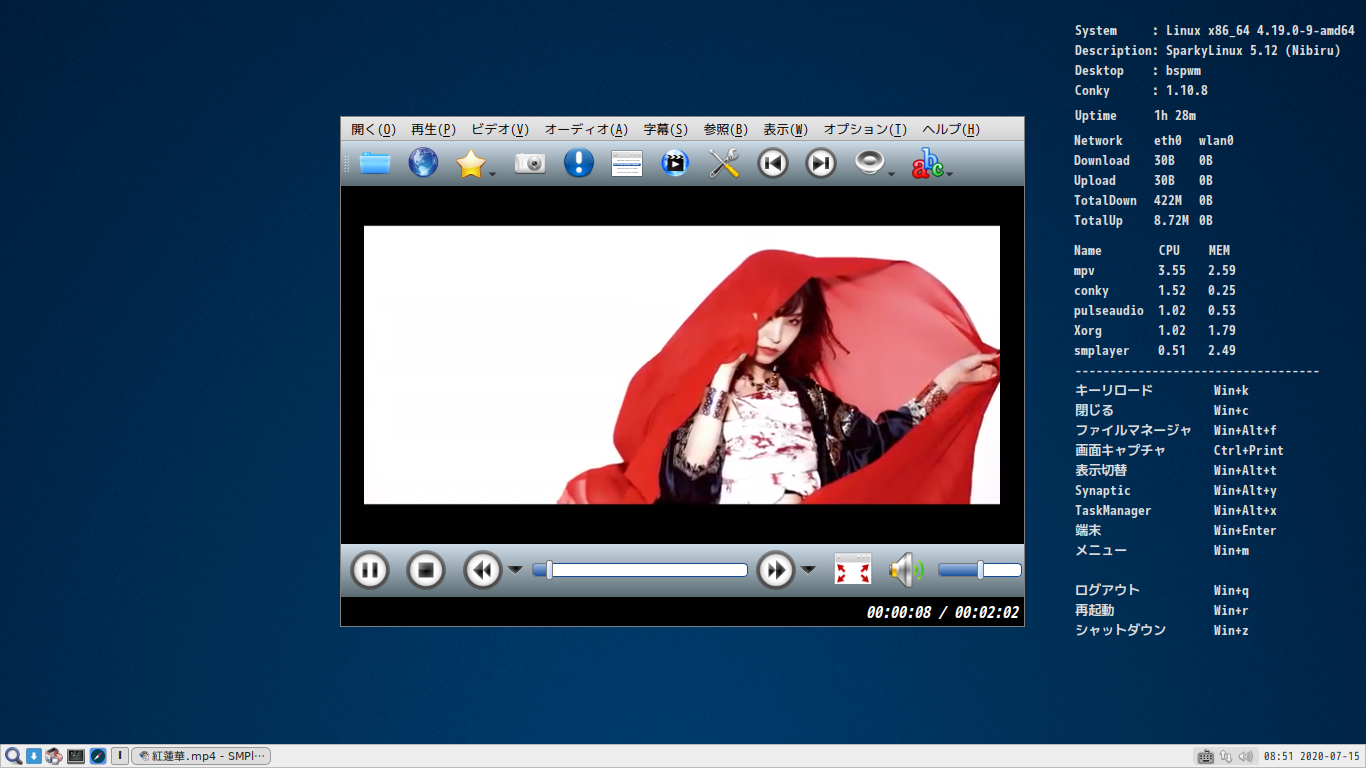Image resolution: width=1366 pixels, height=768 pixels.
Task: Click the blue download arrow taskbar icon
Action: (34, 756)
